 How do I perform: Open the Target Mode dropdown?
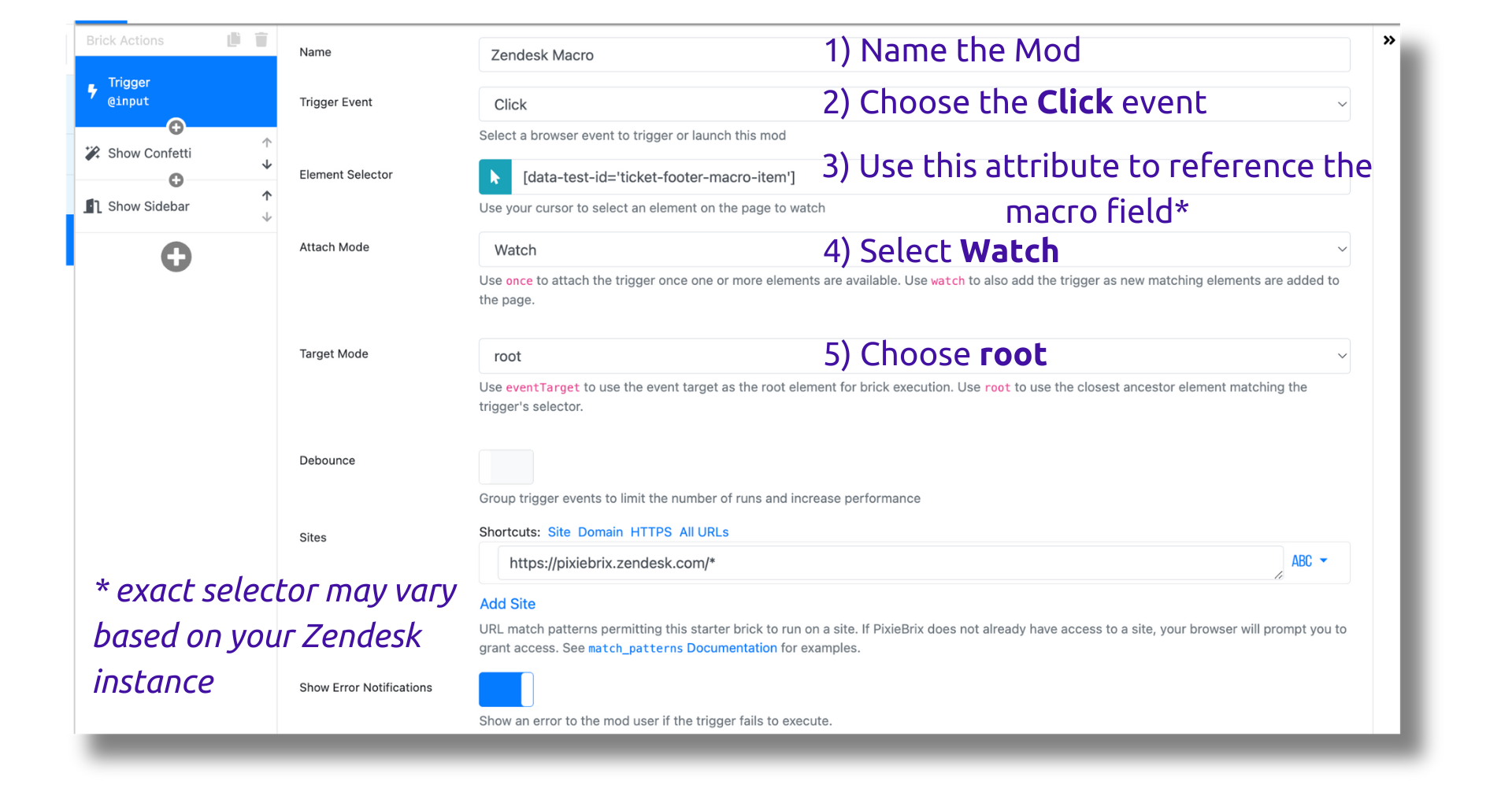[1341, 356]
